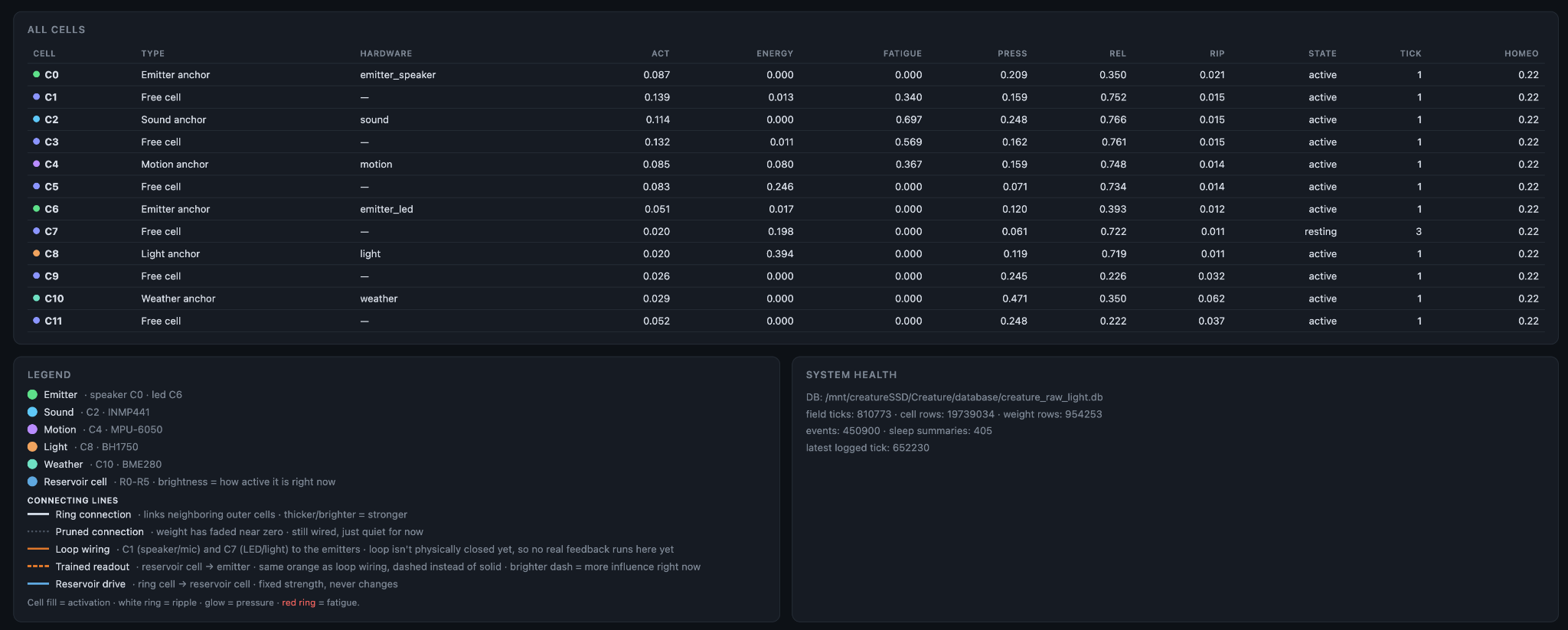
Task: Click the Reservoir drive blue line sample
Action: point(38,584)
